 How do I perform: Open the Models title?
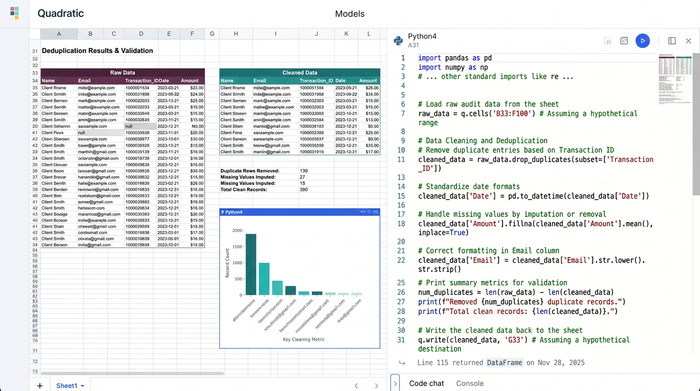[x=350, y=14]
